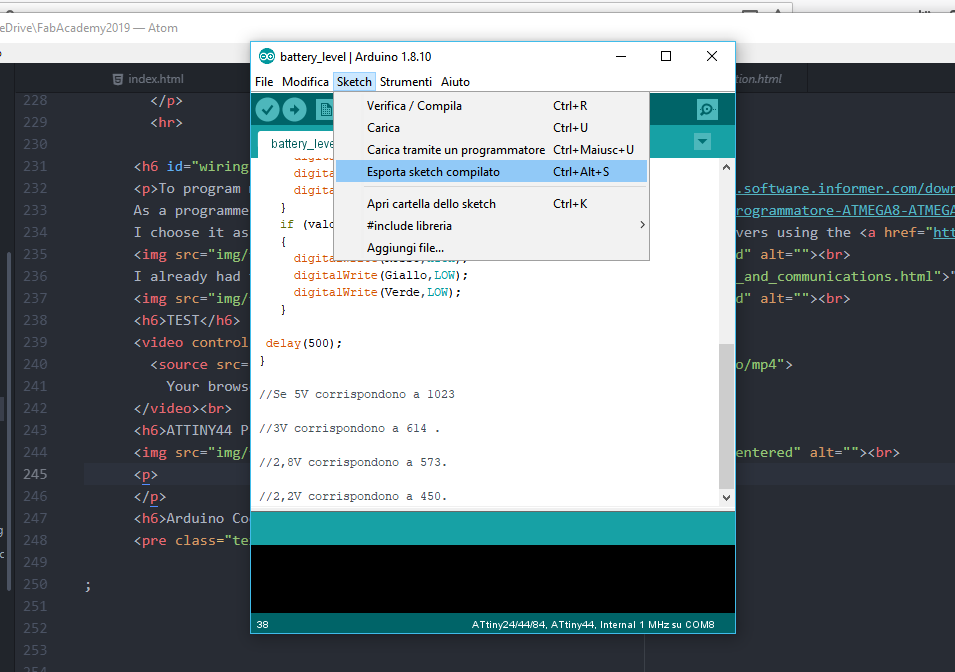Click the black Arduino console output area

[493, 579]
